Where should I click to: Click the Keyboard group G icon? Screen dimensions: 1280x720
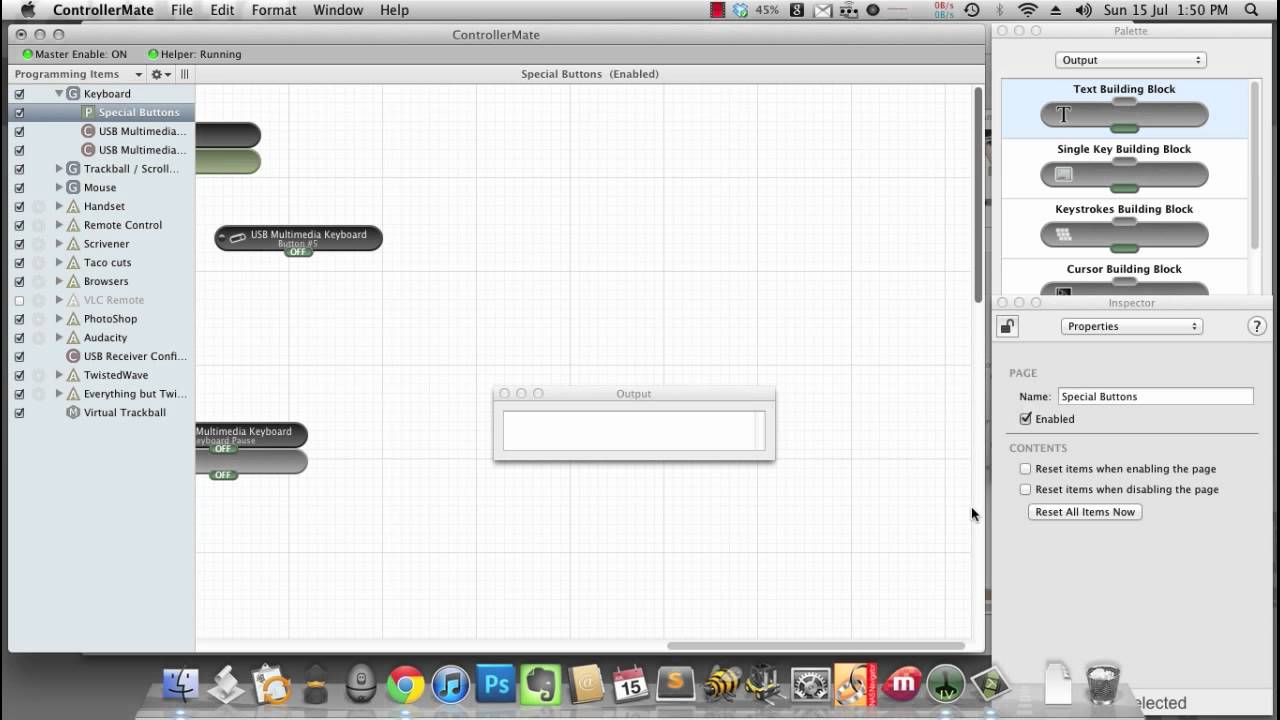[73, 93]
